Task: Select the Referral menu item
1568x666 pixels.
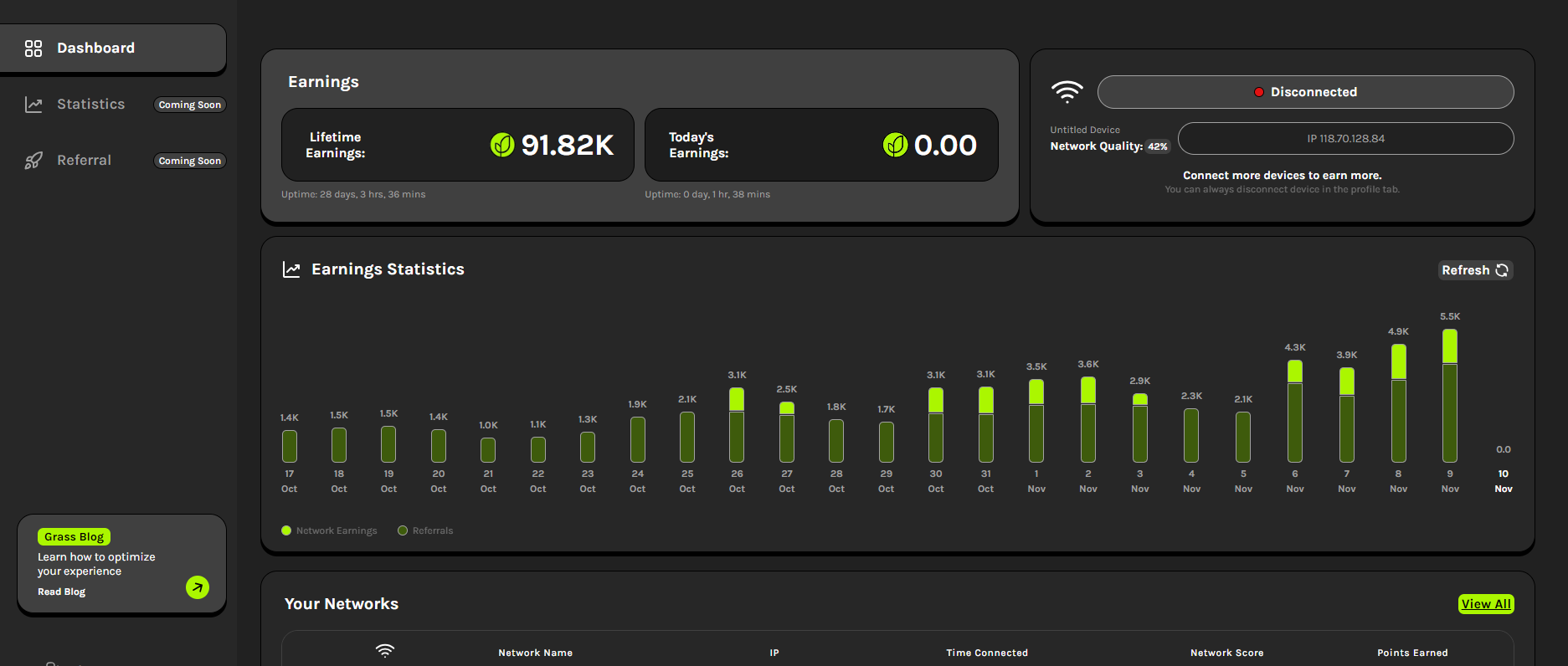Action: [84, 161]
